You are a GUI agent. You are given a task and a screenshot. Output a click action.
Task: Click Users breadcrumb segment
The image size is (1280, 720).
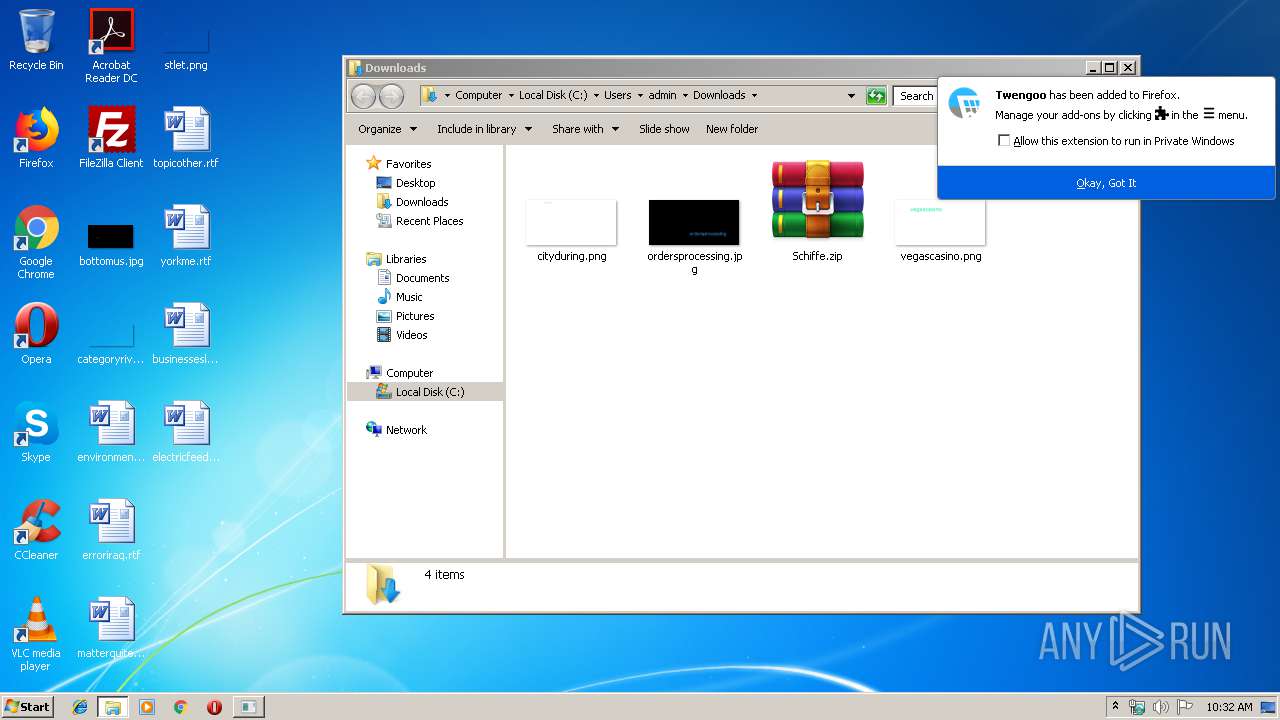pos(617,96)
